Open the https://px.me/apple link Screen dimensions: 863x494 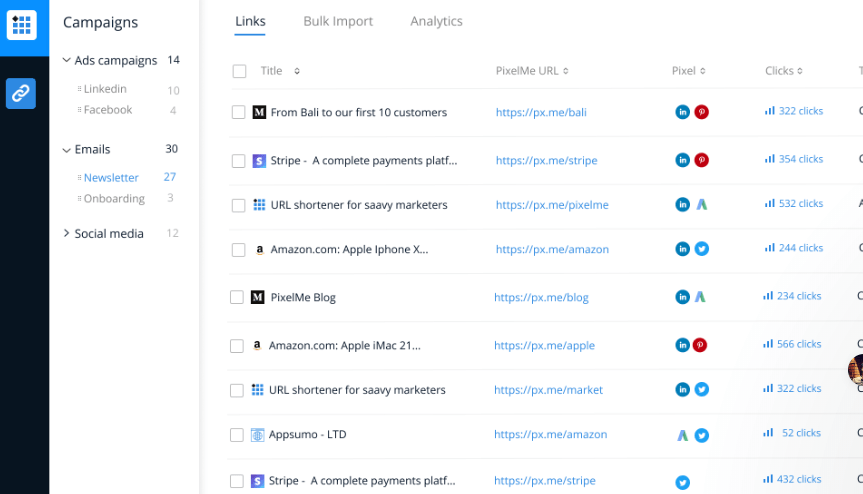point(544,345)
